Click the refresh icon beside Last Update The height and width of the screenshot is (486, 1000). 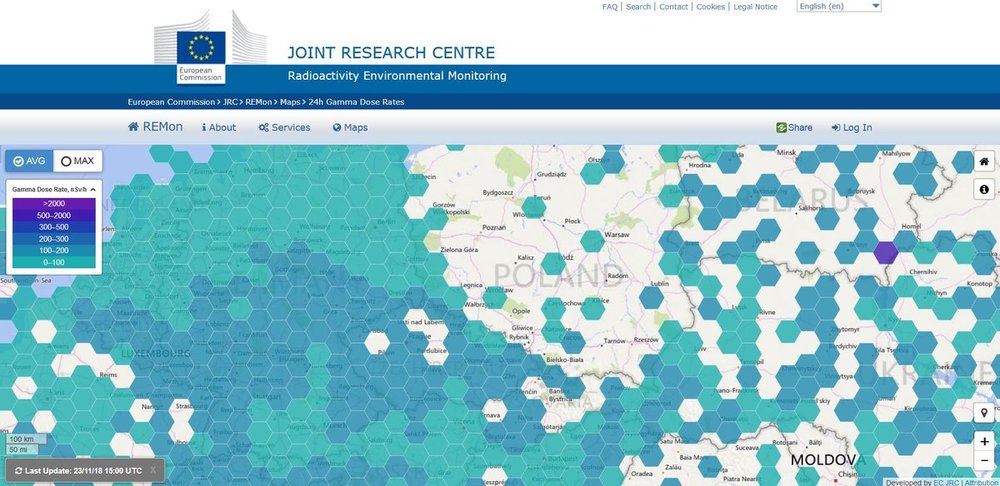tap(19, 470)
